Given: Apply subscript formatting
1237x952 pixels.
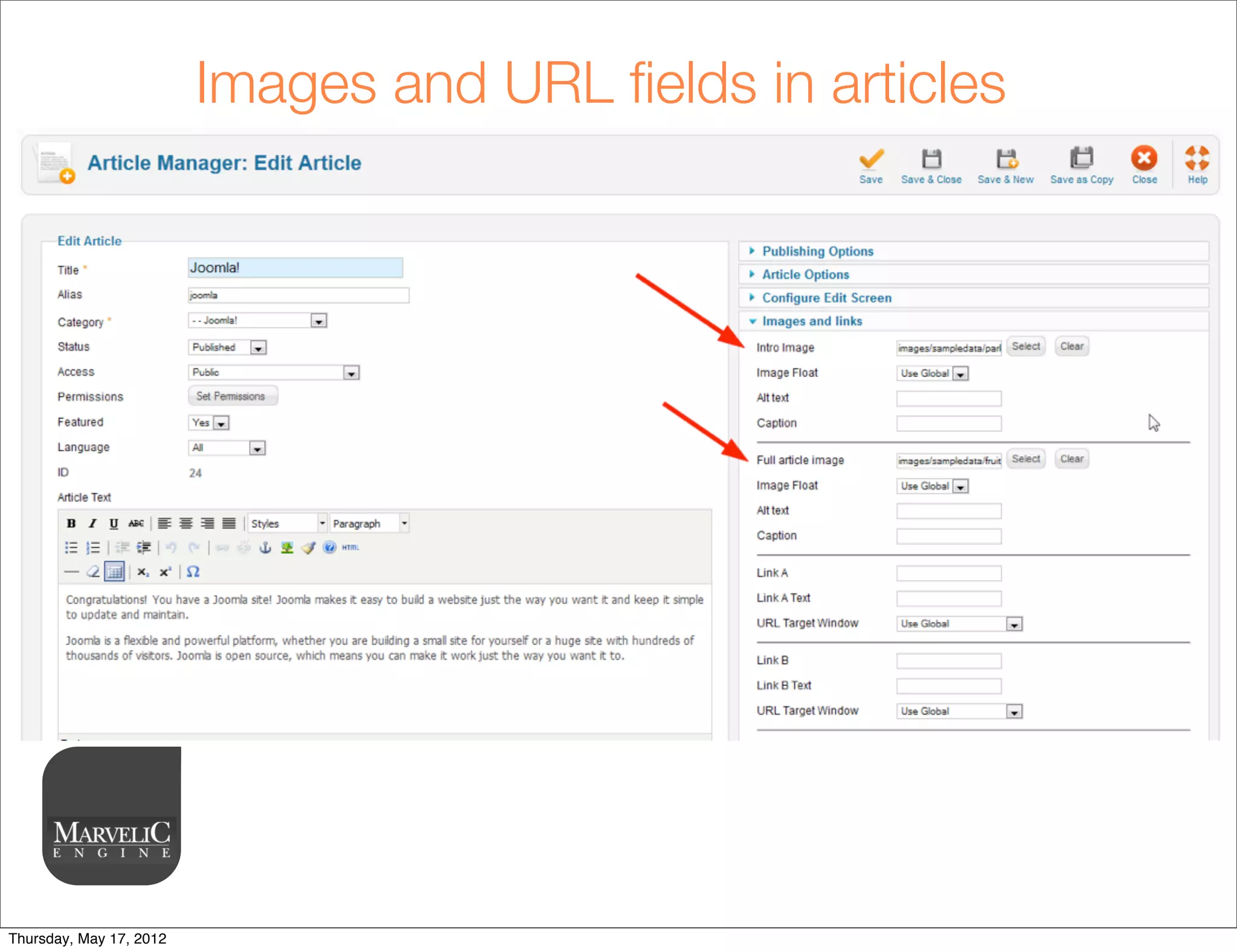Looking at the screenshot, I should coord(143,572).
